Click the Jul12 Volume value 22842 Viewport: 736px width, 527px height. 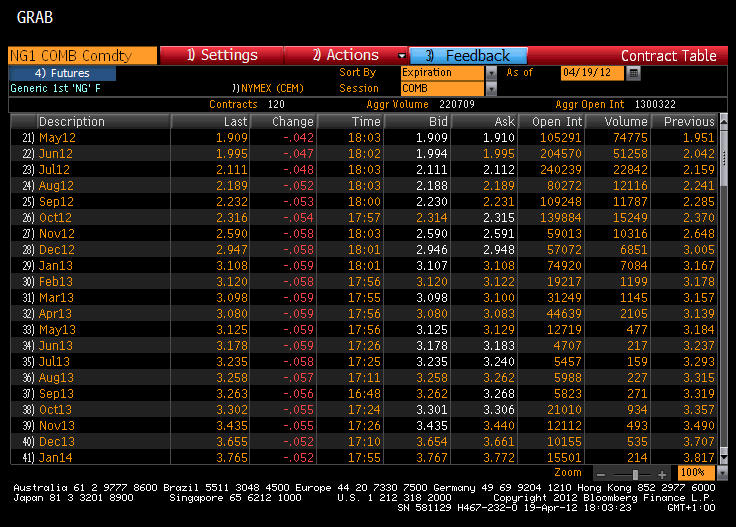tap(630, 169)
